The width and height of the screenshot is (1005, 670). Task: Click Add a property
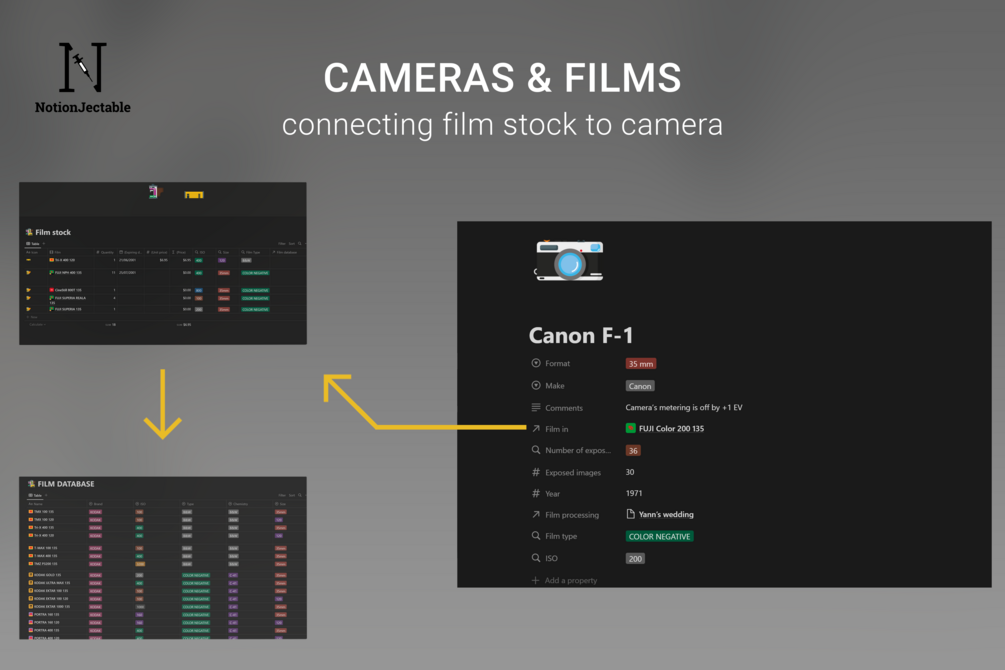pyautogui.click(x=564, y=580)
